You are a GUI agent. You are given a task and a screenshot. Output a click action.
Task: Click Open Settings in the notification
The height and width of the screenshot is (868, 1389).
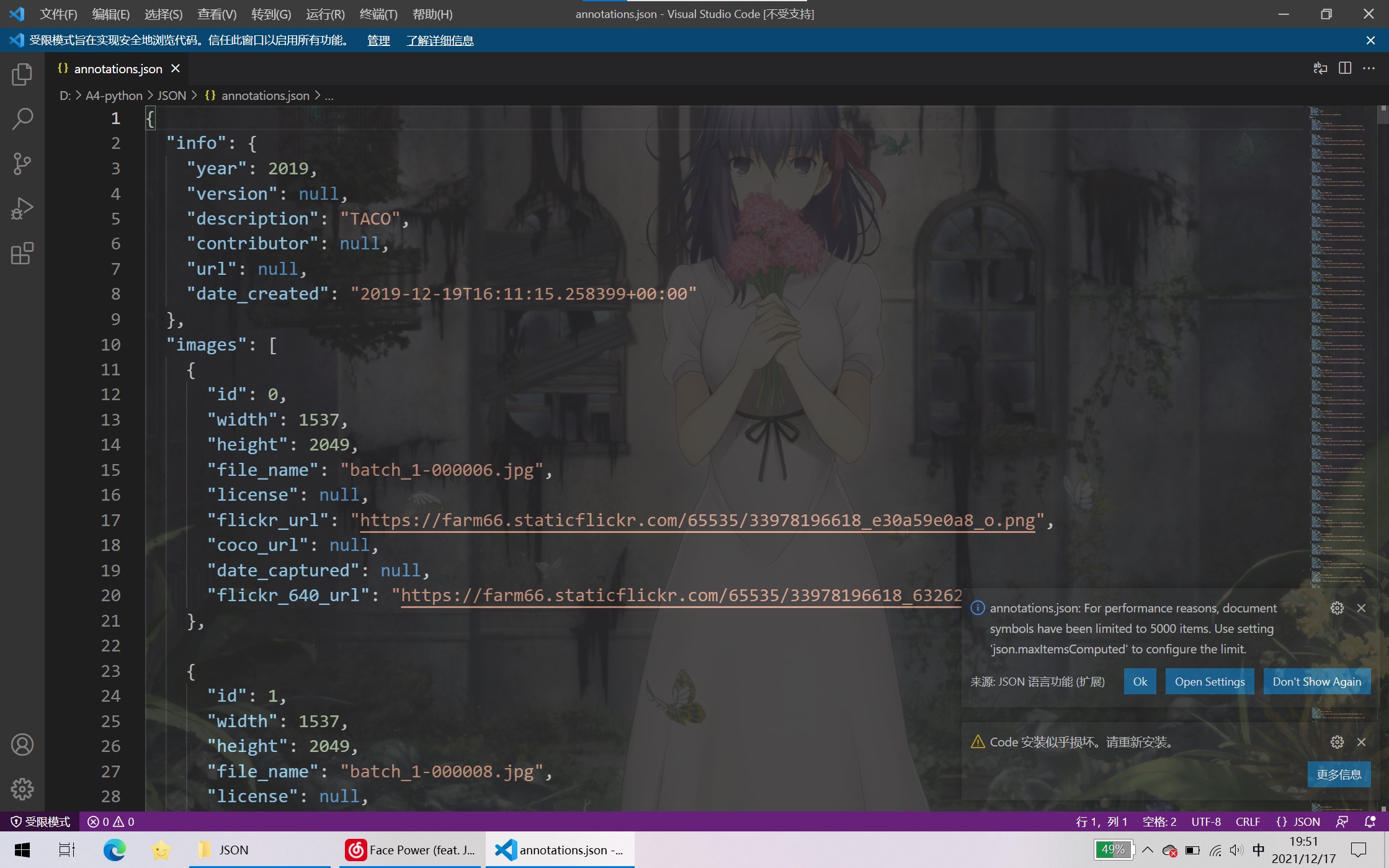coord(1210,681)
